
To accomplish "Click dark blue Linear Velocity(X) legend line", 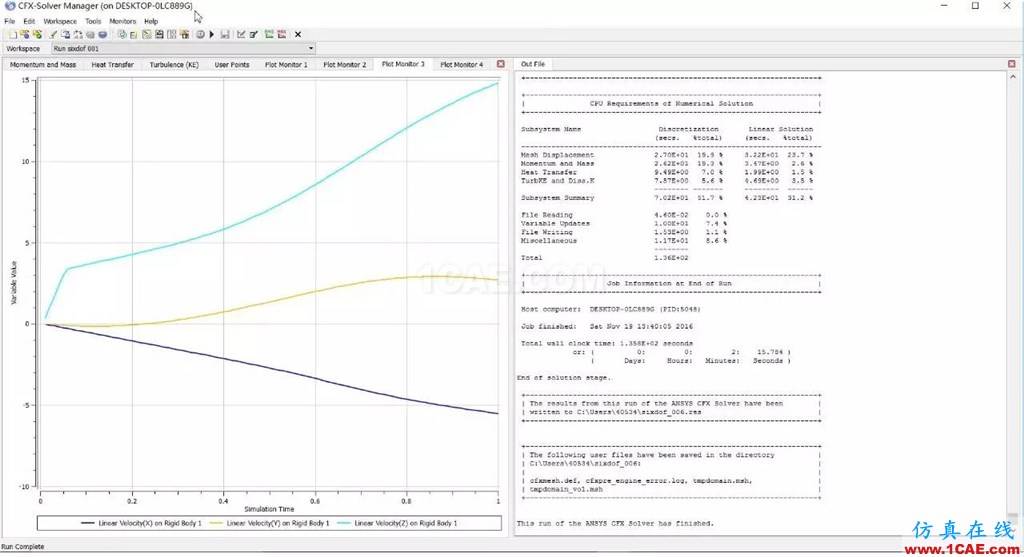I will coord(88,523).
